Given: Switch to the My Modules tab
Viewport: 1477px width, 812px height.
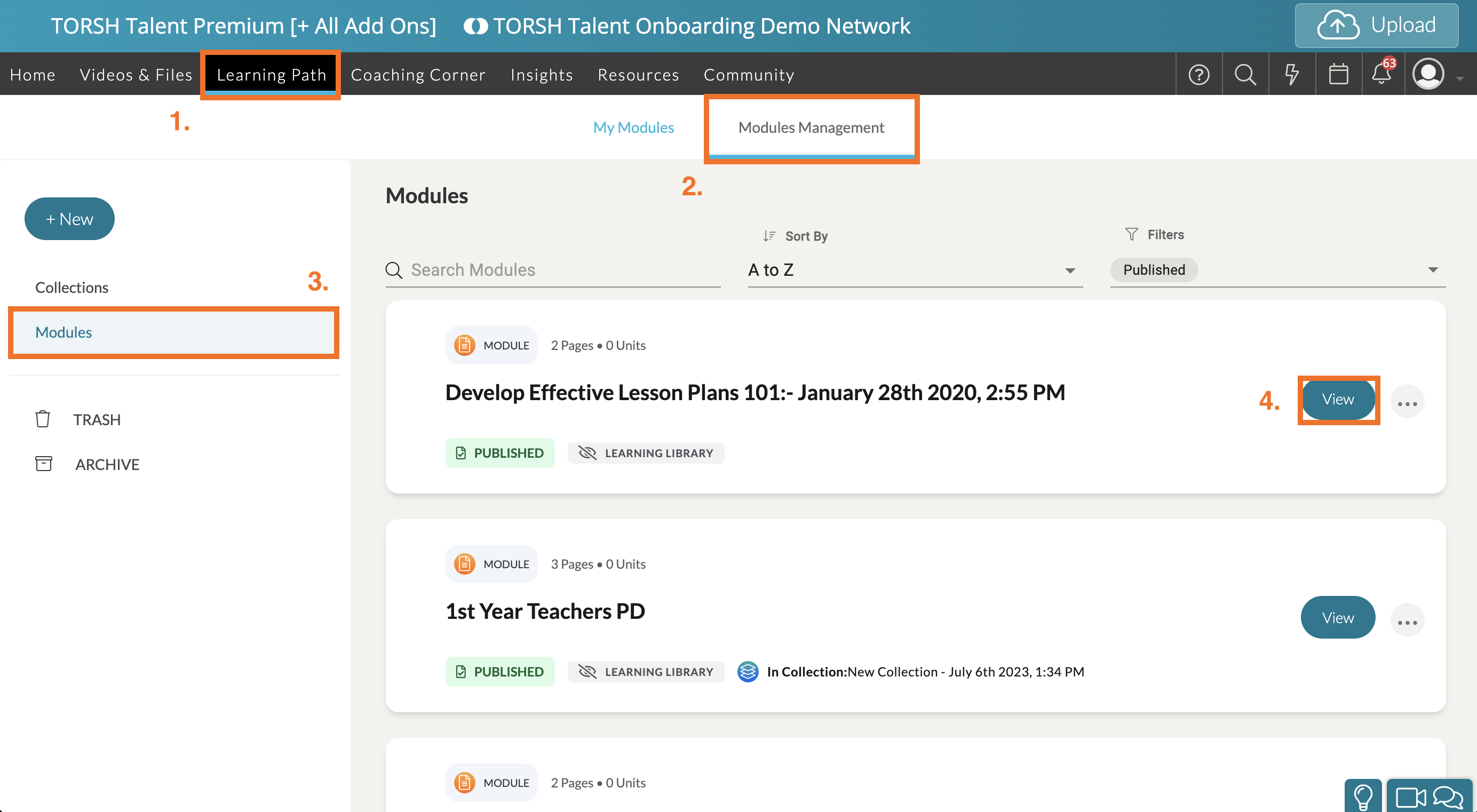Looking at the screenshot, I should pos(633,128).
